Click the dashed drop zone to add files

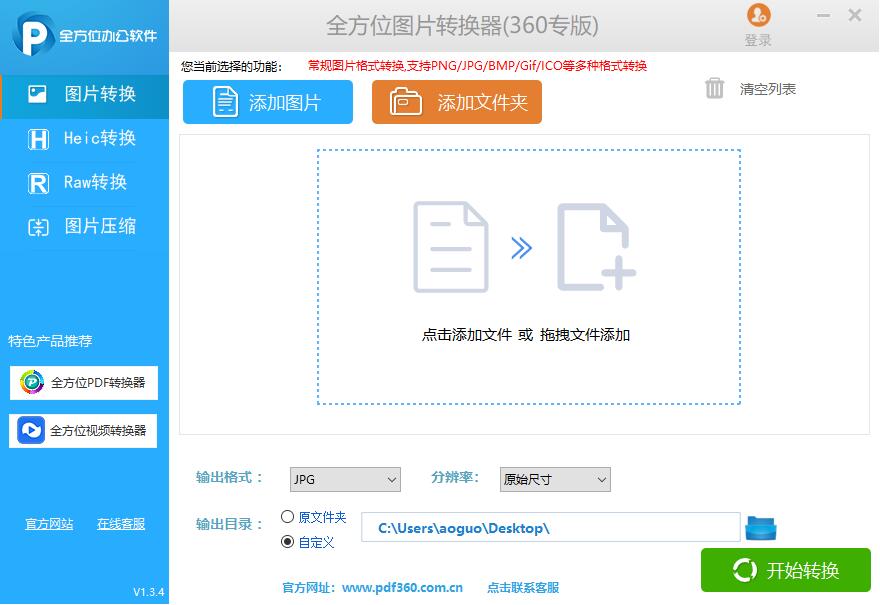point(529,277)
